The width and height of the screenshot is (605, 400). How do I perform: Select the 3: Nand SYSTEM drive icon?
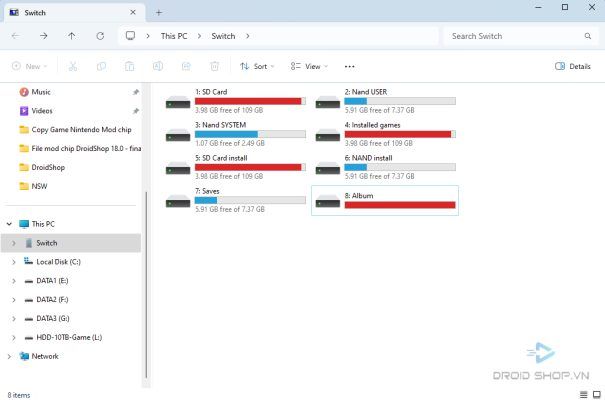178,136
